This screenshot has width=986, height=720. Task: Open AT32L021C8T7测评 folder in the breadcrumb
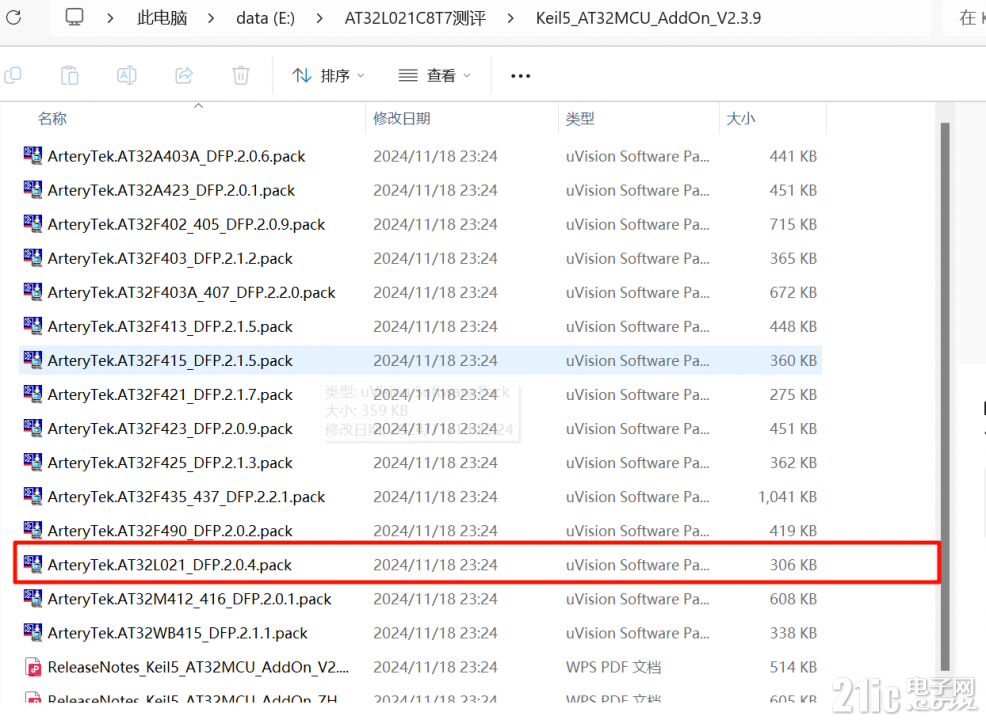[x=415, y=18]
